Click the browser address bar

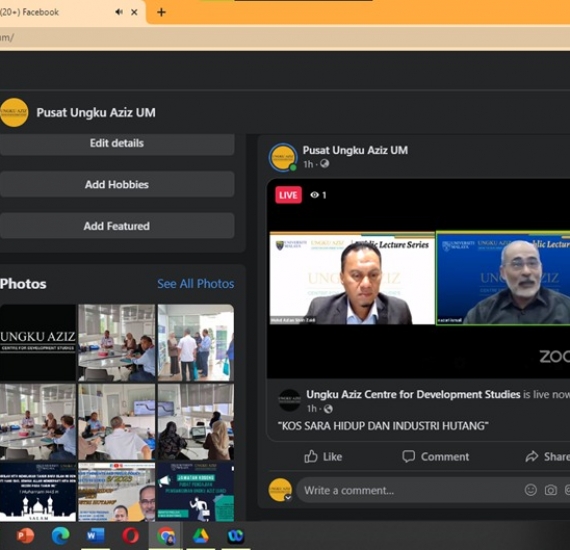tap(285, 37)
